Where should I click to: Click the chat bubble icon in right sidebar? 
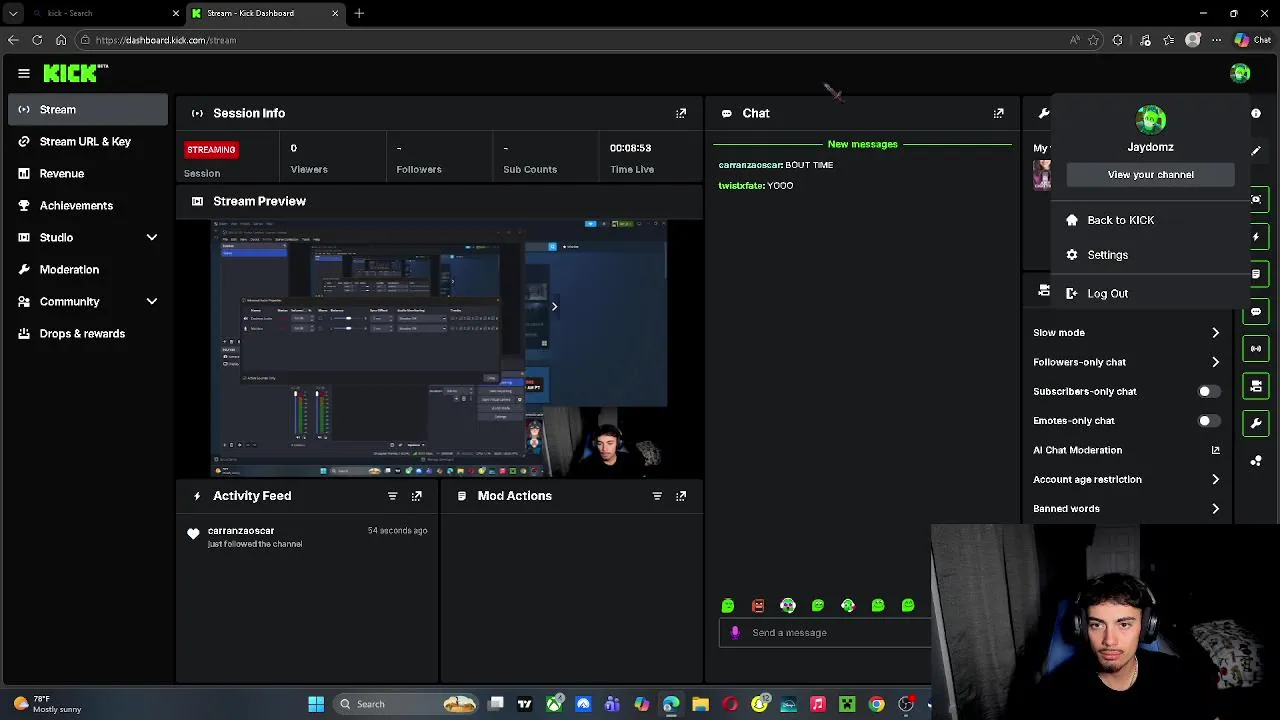coord(1256,311)
